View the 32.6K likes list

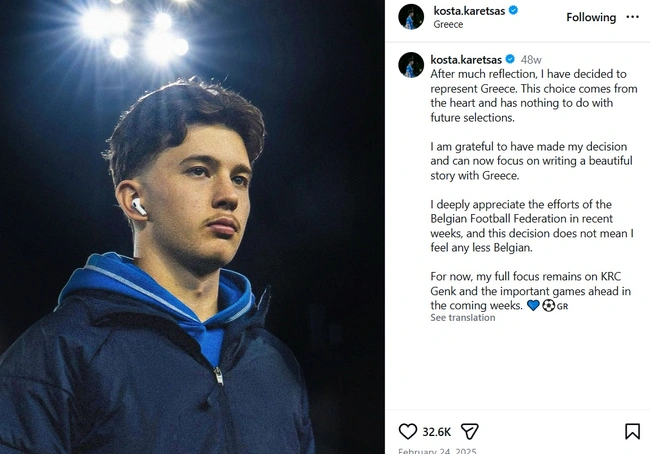[x=436, y=432]
